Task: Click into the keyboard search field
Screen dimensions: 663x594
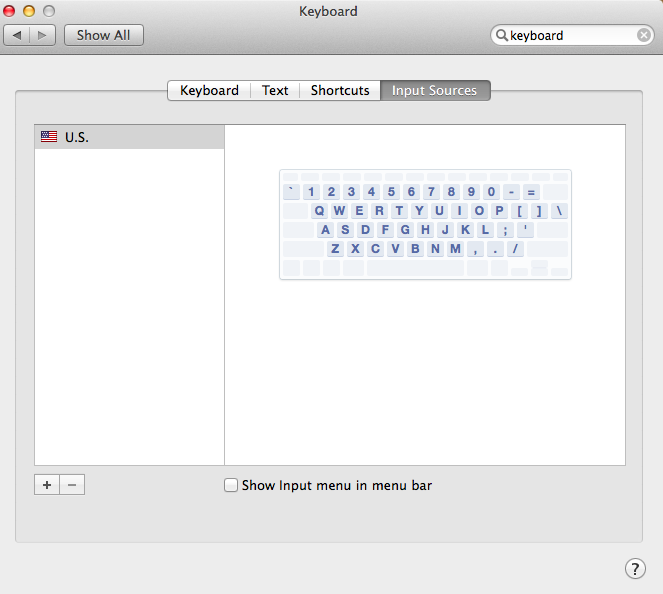Action: point(572,35)
